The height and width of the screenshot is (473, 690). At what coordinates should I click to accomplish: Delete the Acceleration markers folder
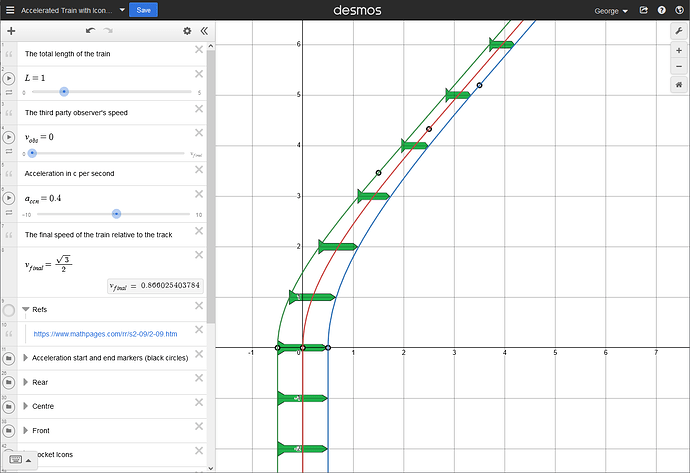(x=199, y=354)
